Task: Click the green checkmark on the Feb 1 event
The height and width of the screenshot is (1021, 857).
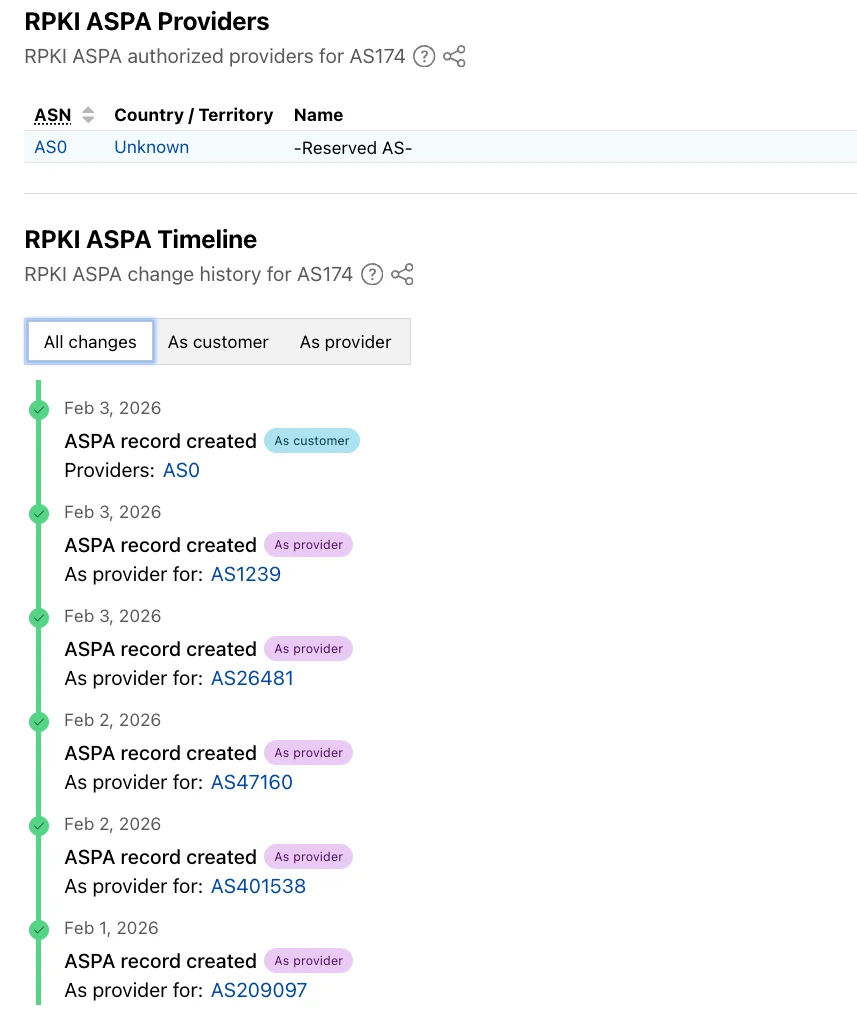Action: point(38,930)
